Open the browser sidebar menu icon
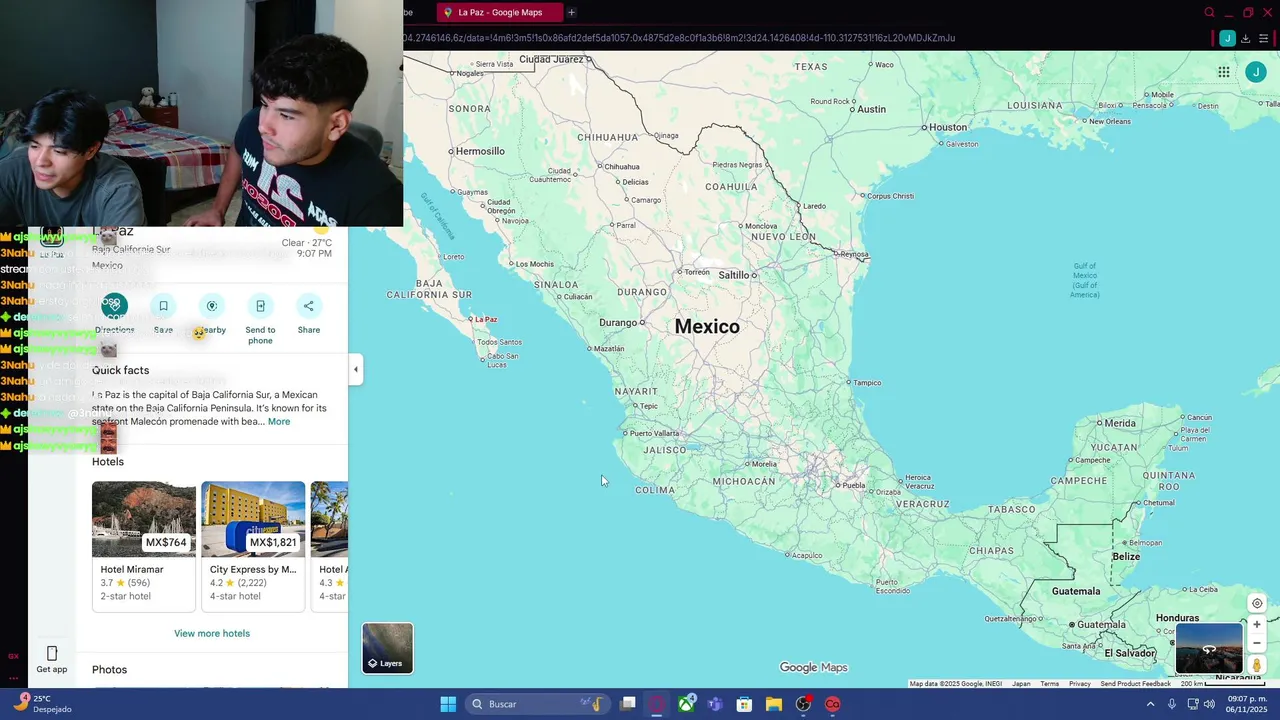 1264,38
